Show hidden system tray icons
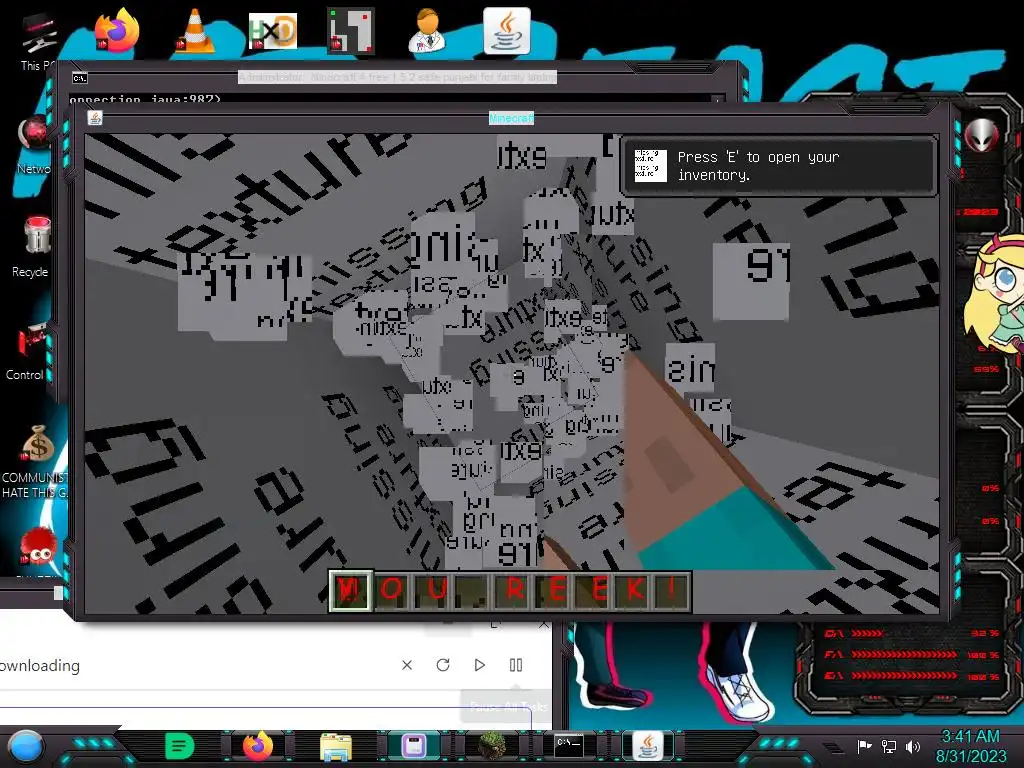 tap(832, 747)
